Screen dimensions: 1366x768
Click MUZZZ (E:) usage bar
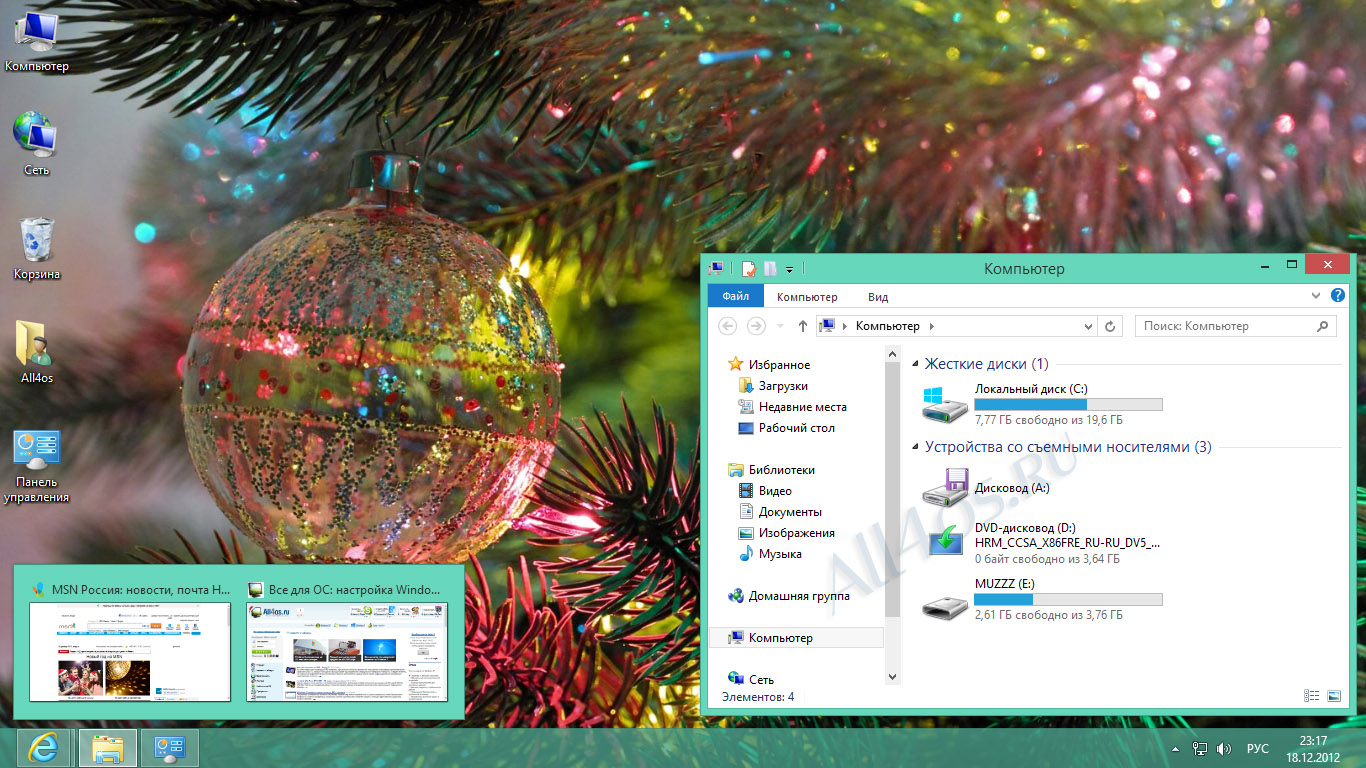(1068, 599)
